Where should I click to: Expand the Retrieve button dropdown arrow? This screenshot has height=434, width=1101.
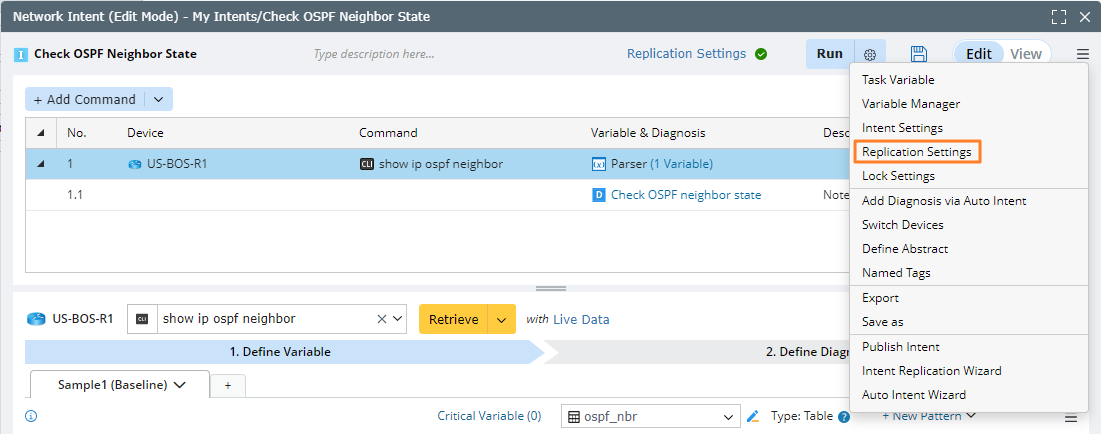[x=502, y=319]
